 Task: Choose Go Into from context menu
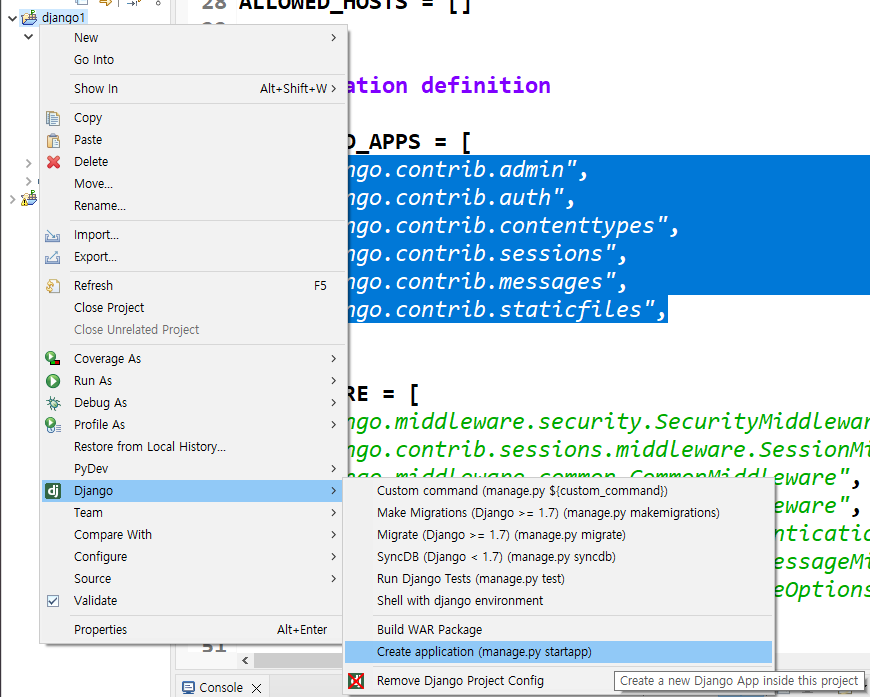coord(192,60)
